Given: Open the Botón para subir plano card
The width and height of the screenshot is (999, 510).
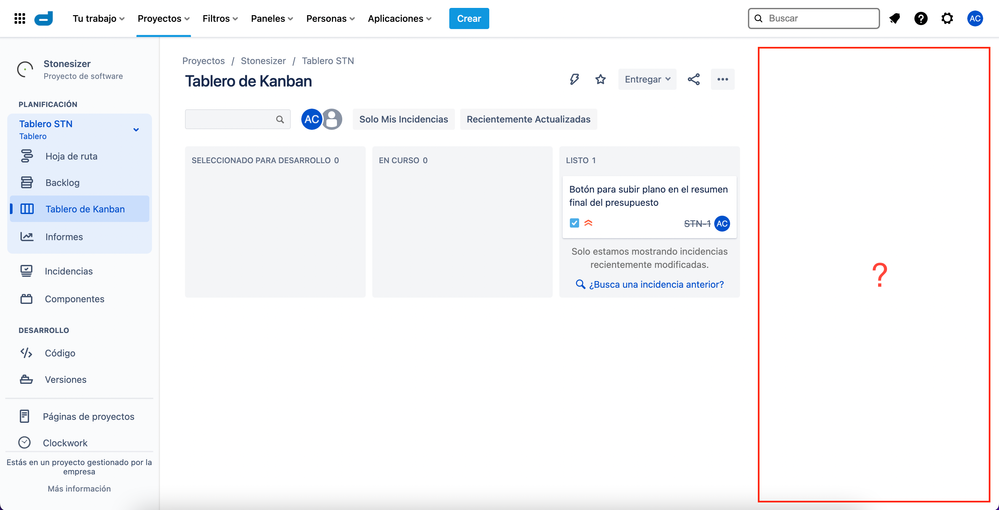Looking at the screenshot, I should 649,207.
